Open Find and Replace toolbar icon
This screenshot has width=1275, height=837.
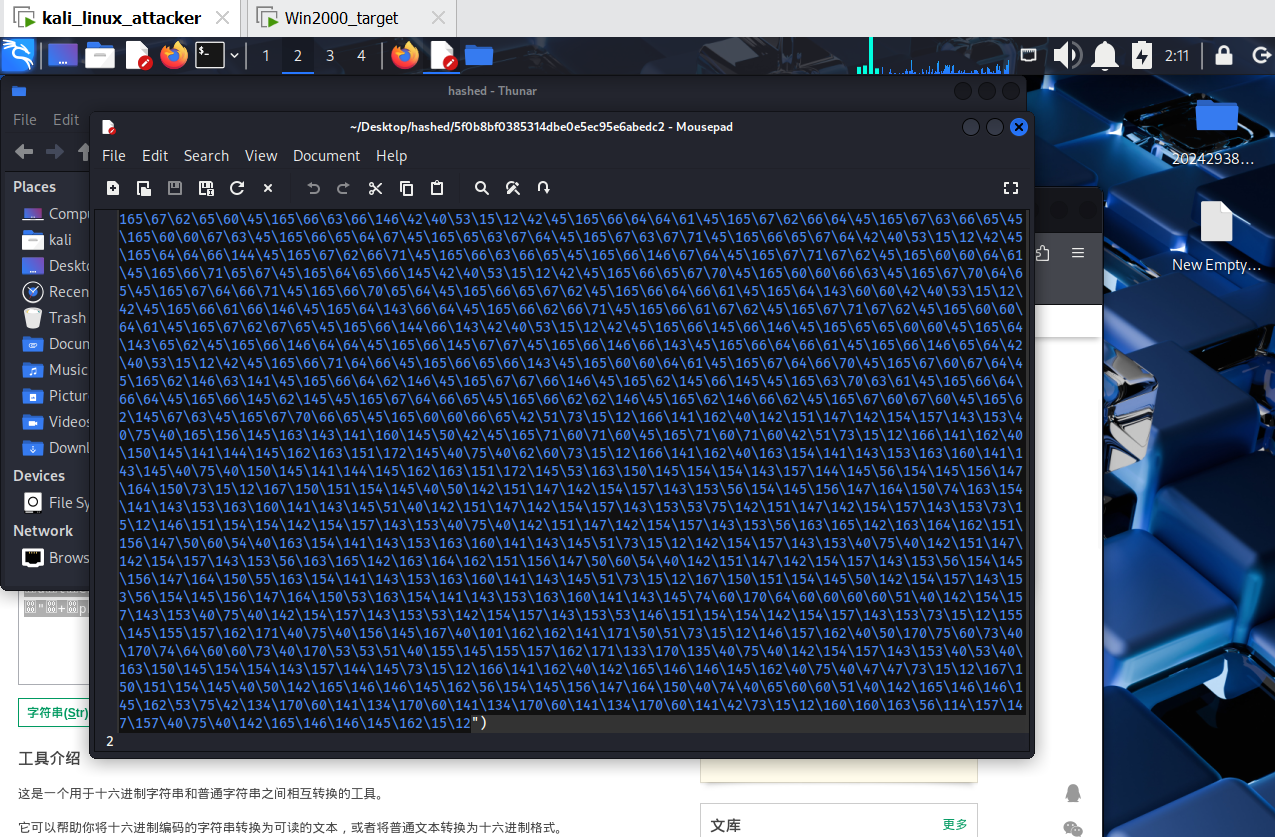point(513,188)
